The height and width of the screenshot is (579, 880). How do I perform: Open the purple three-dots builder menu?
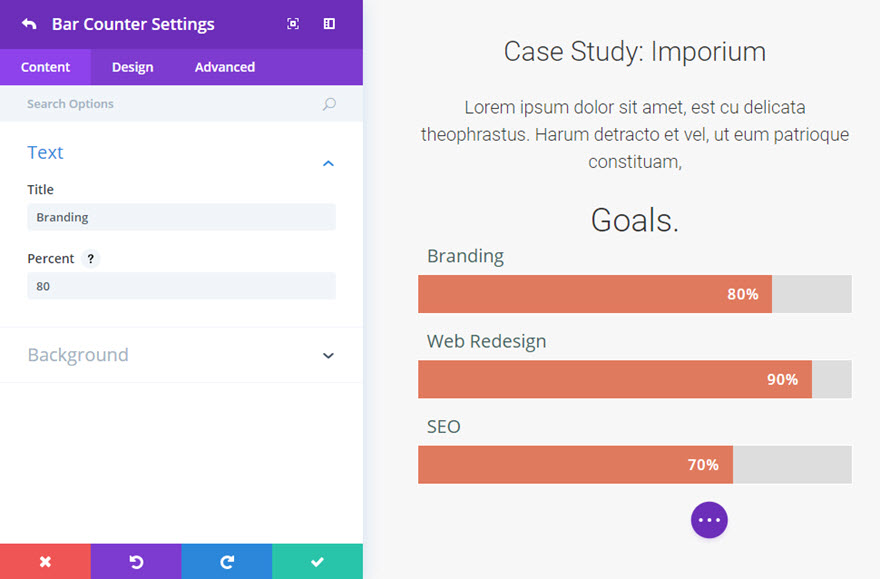pyautogui.click(x=709, y=520)
